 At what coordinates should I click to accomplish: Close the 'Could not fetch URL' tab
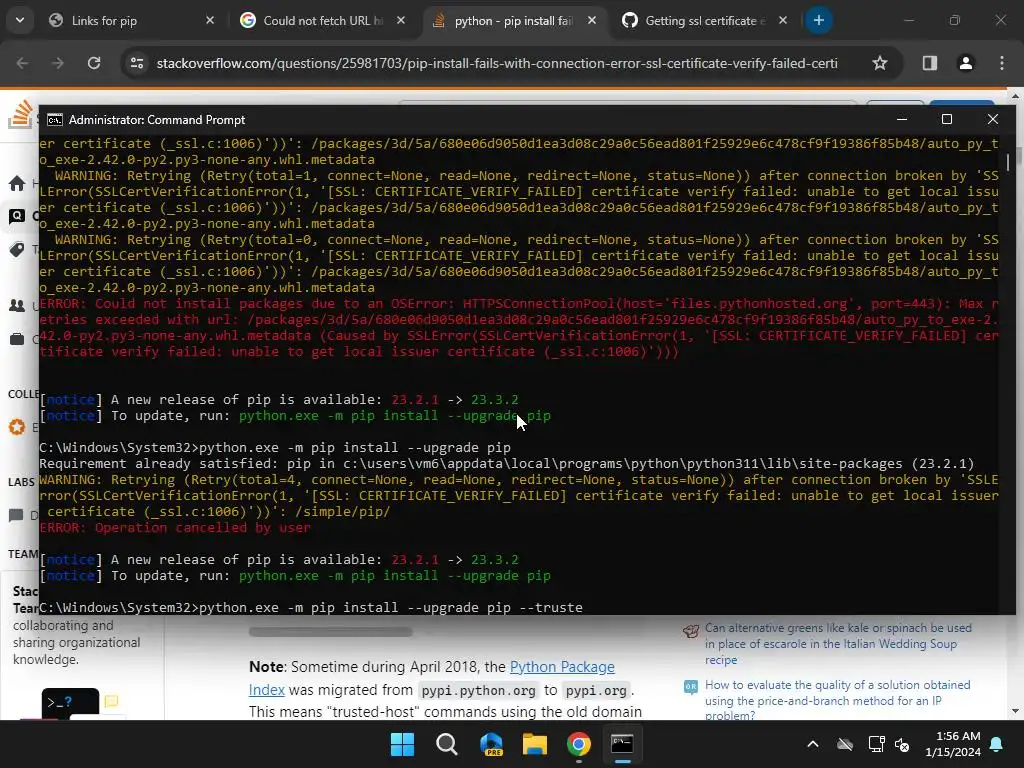(x=401, y=21)
